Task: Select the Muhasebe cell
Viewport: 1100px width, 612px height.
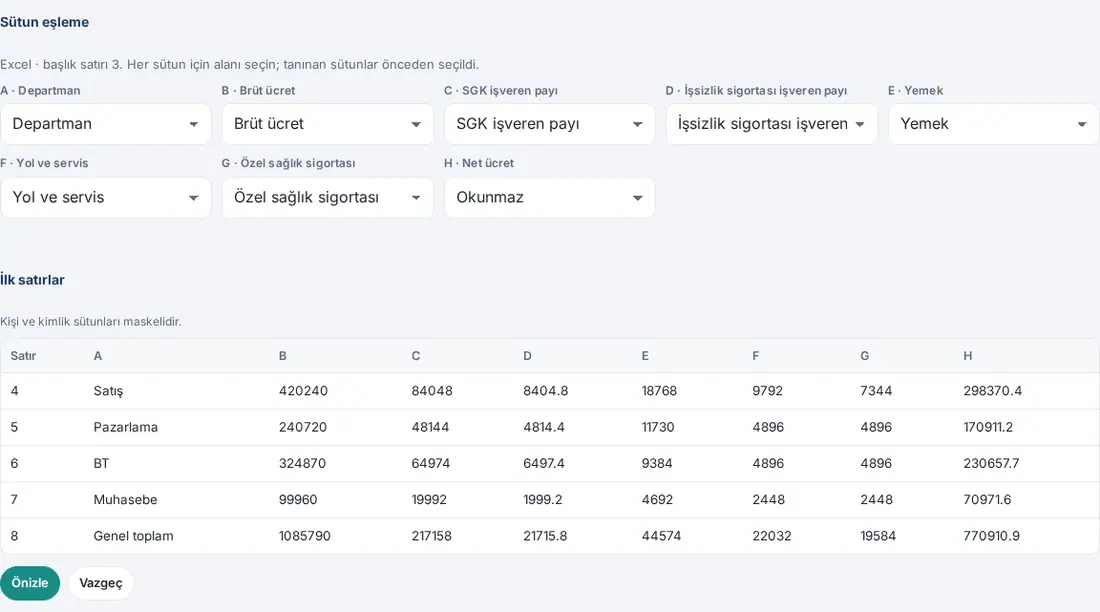Action: click(x=126, y=500)
